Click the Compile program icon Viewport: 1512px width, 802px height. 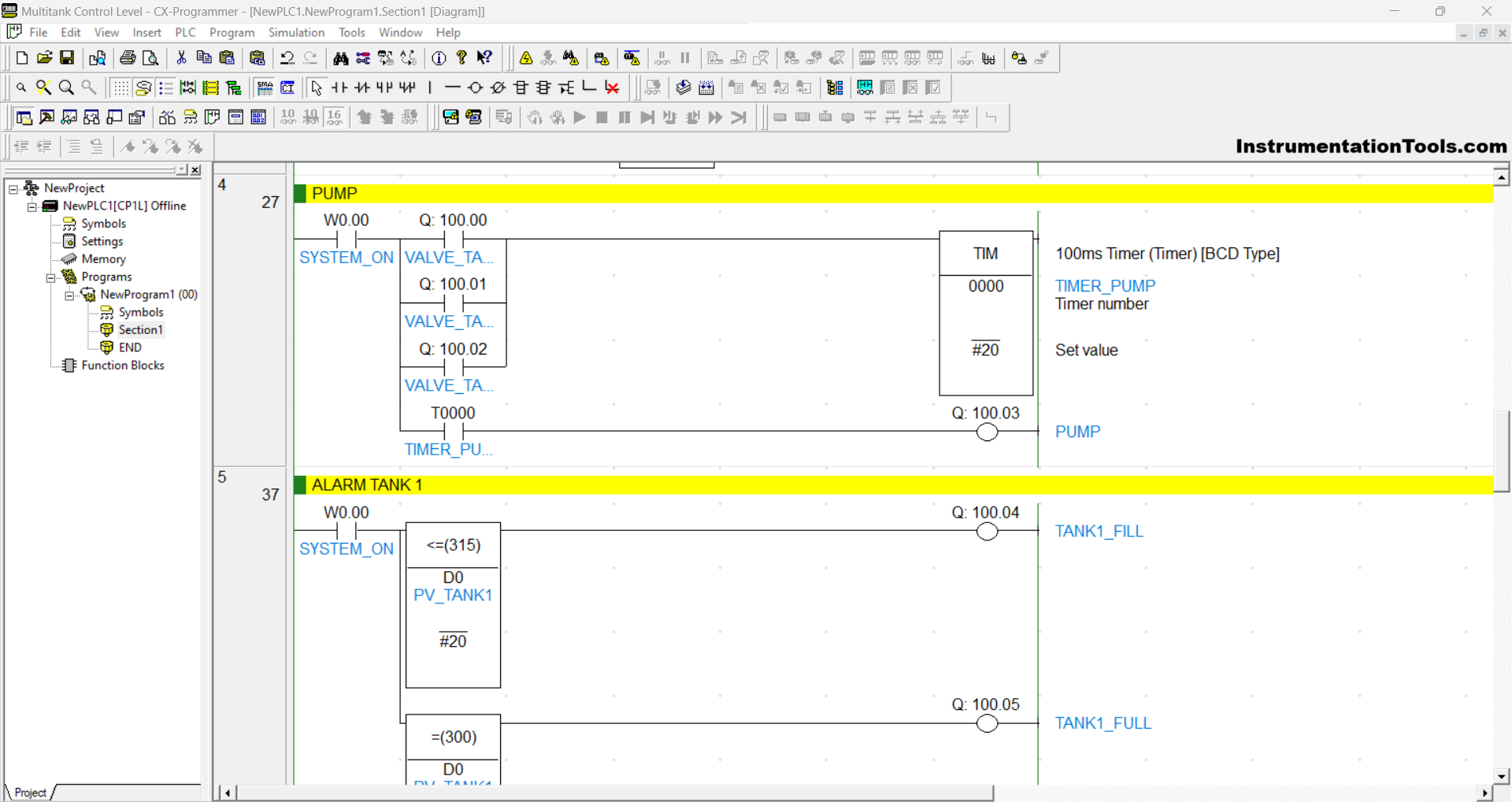pos(684,87)
